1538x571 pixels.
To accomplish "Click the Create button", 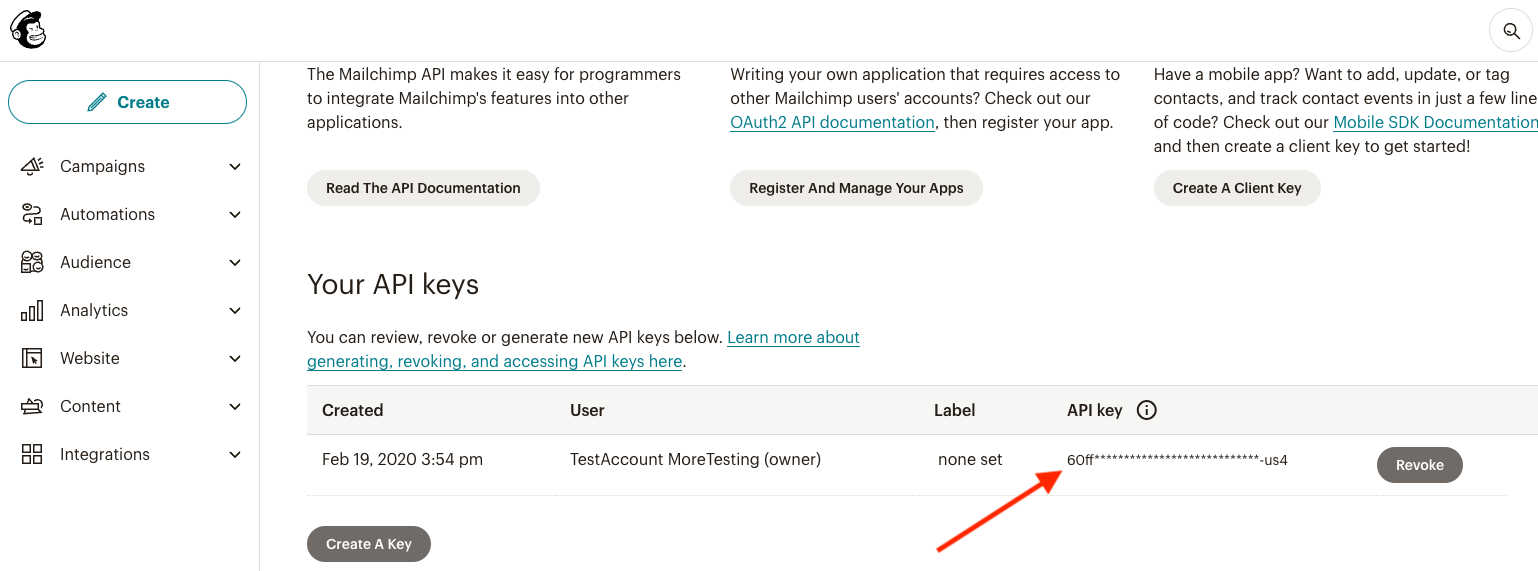I will (127, 102).
